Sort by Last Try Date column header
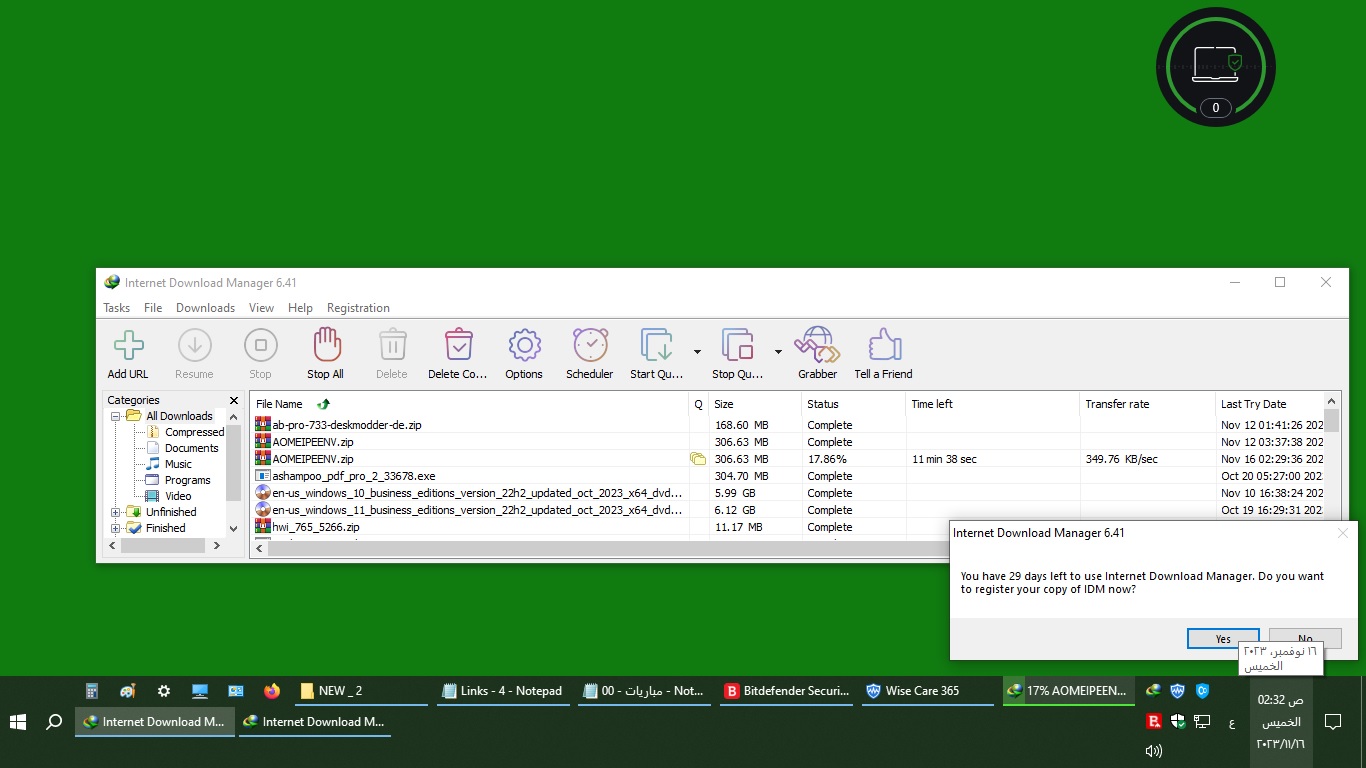Viewport: 1366px width, 768px height. pos(1269,404)
